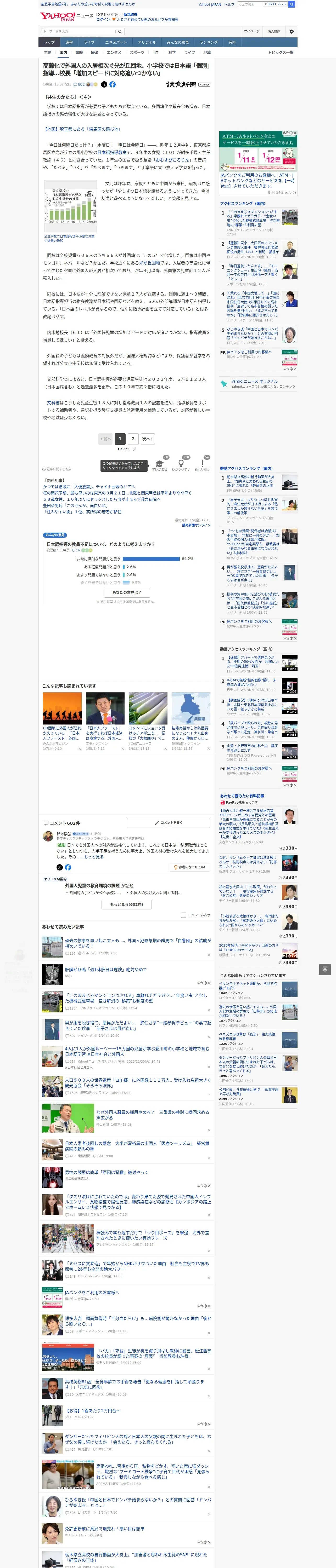Open the ヘルプ link at top
336x1568 pixels.
coord(229,4)
